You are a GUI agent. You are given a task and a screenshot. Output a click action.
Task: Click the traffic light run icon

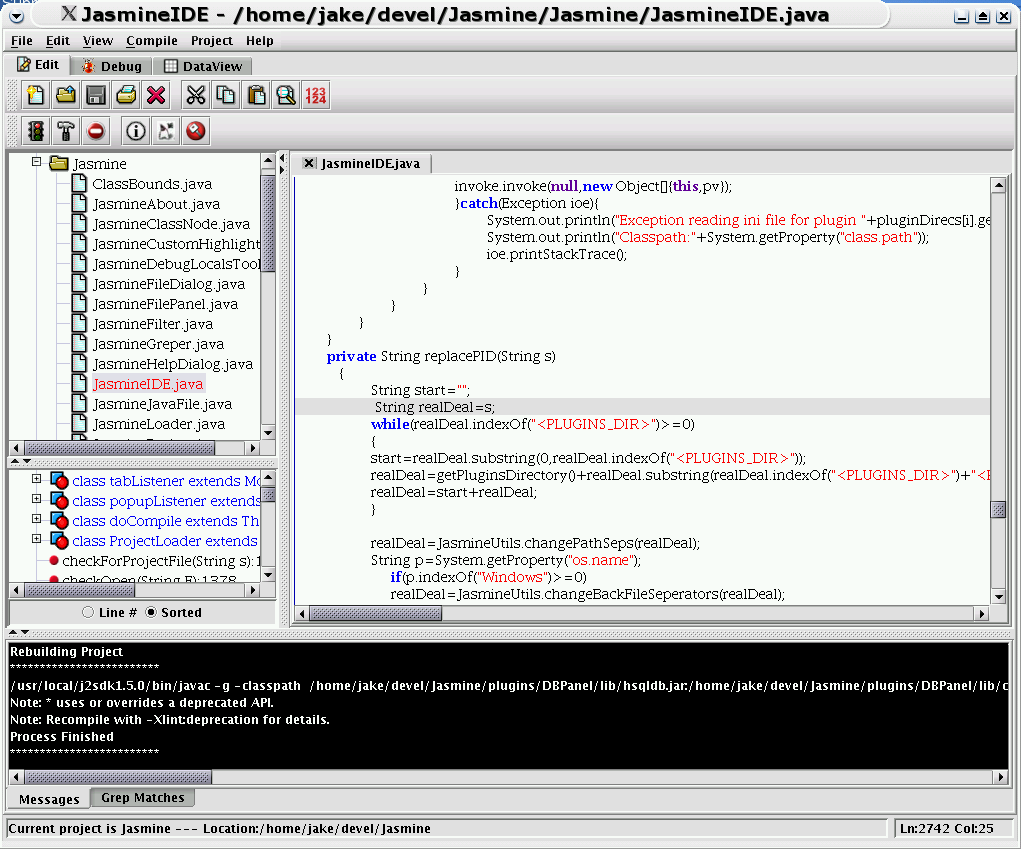[36, 131]
